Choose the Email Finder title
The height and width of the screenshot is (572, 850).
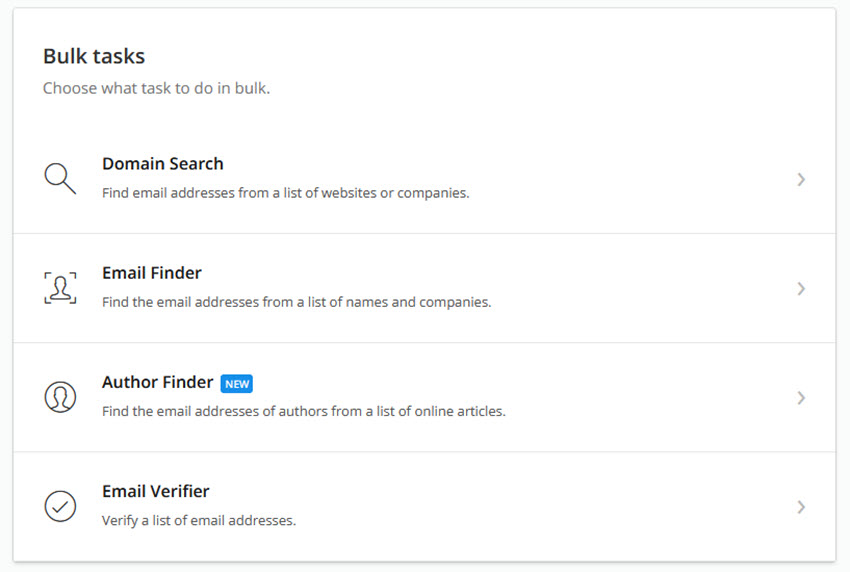point(152,273)
